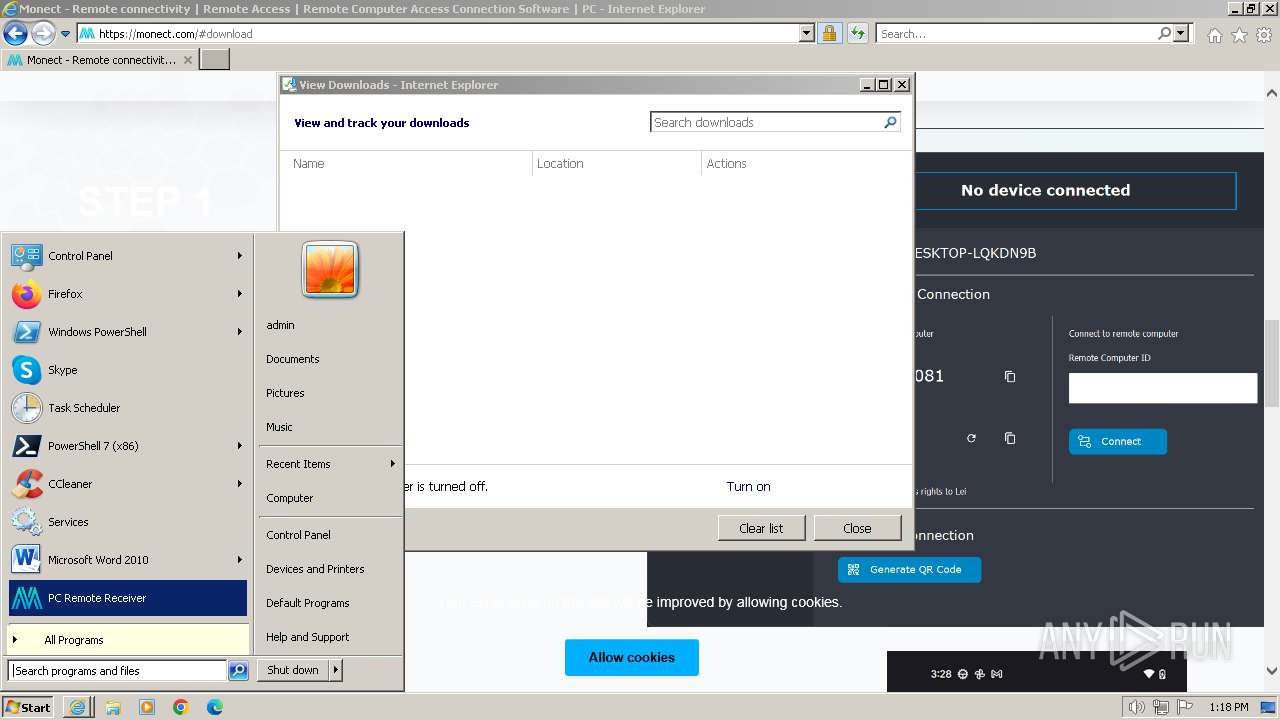Open Pictures from Start menu

click(285, 393)
